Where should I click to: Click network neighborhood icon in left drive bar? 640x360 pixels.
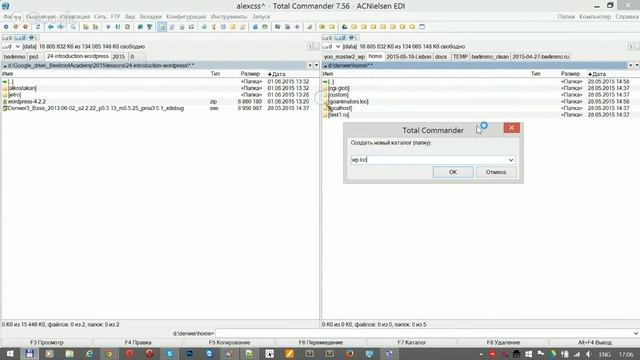[32, 38]
